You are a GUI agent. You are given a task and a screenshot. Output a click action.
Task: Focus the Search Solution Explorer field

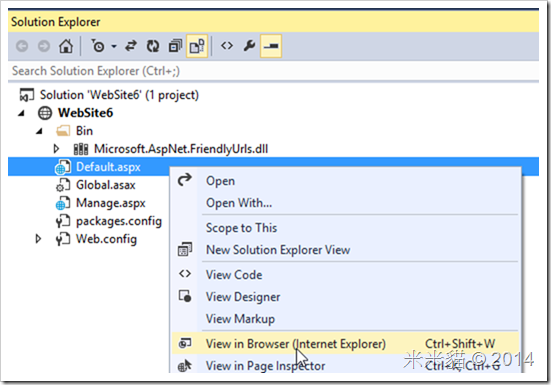pos(273,71)
